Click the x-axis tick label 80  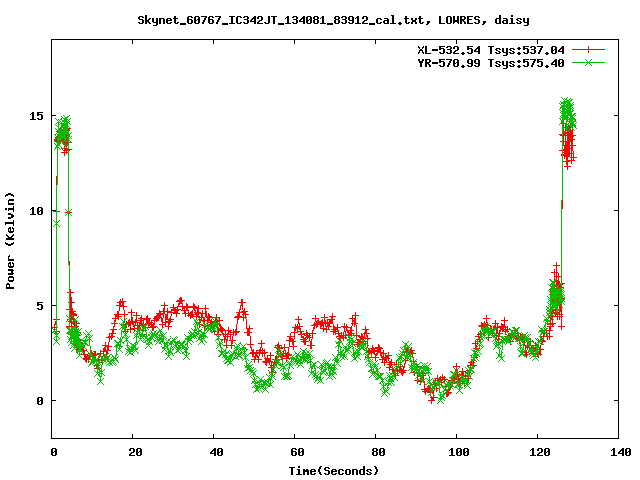[x=378, y=452]
